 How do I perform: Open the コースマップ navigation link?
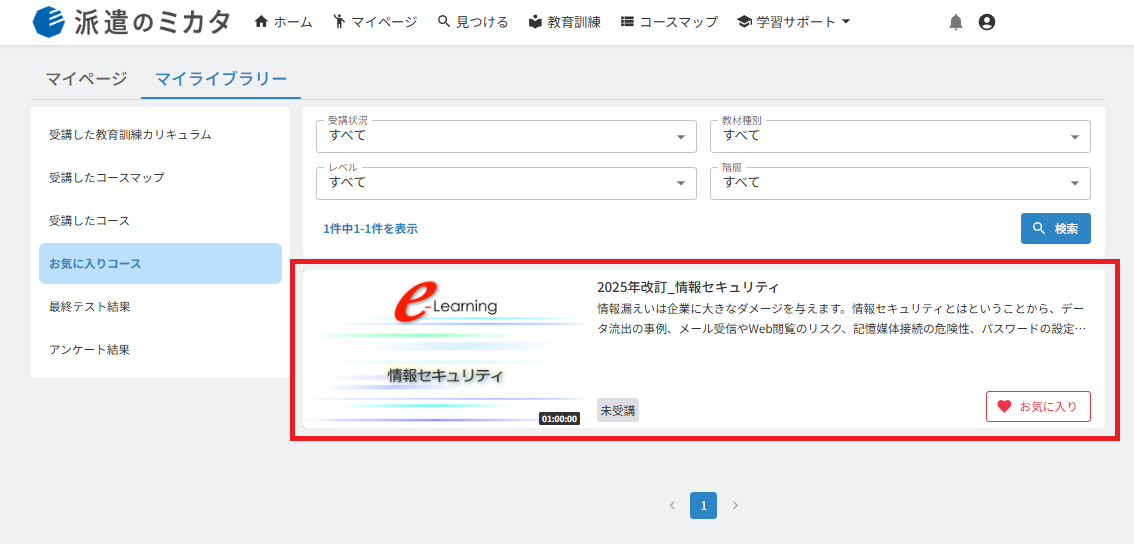(x=670, y=22)
